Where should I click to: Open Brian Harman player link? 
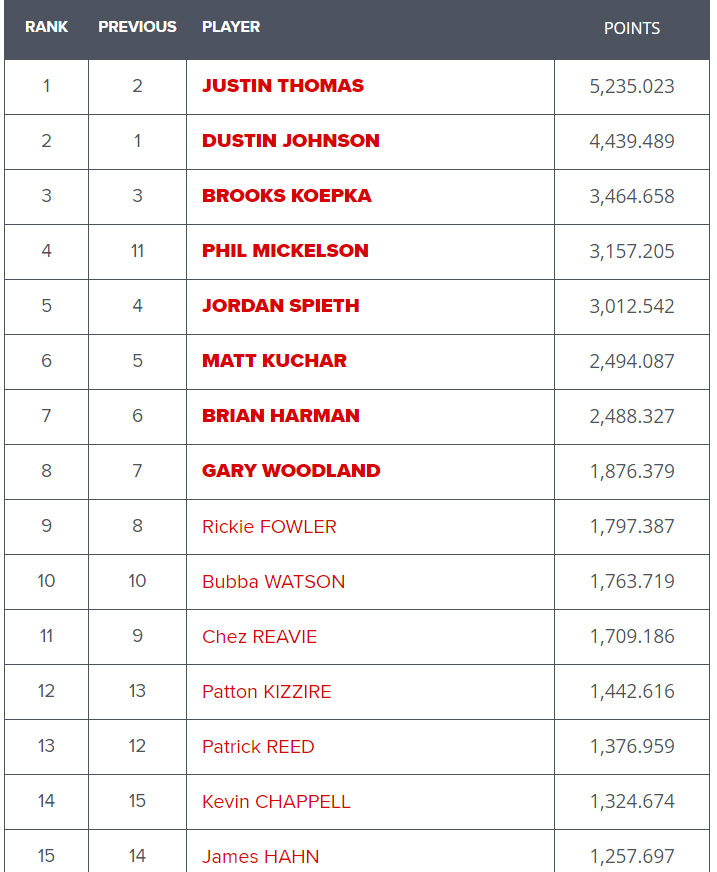pyautogui.click(x=280, y=416)
